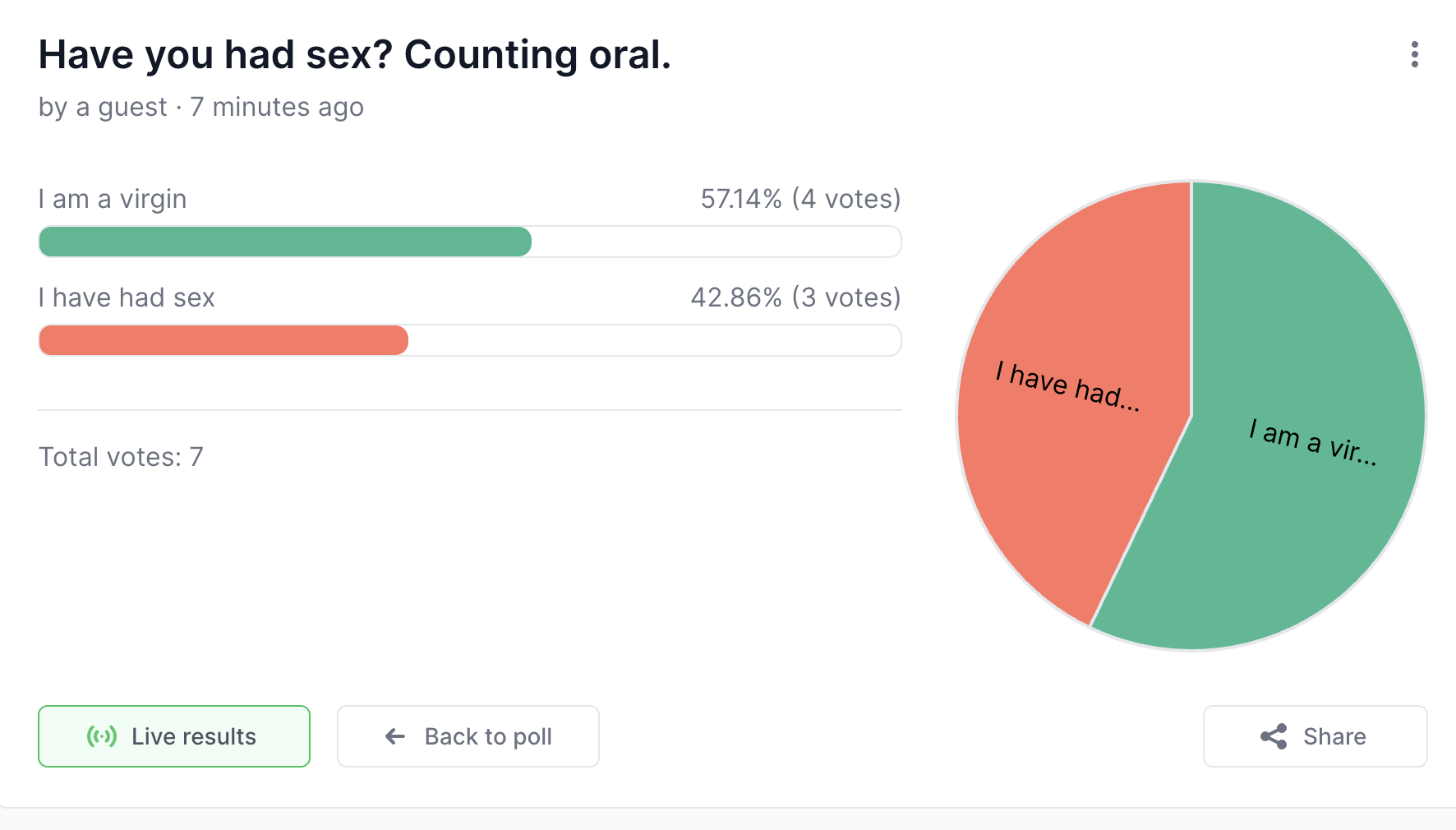Click the back arrow icon
Image resolution: width=1456 pixels, height=830 pixels.
(x=395, y=736)
